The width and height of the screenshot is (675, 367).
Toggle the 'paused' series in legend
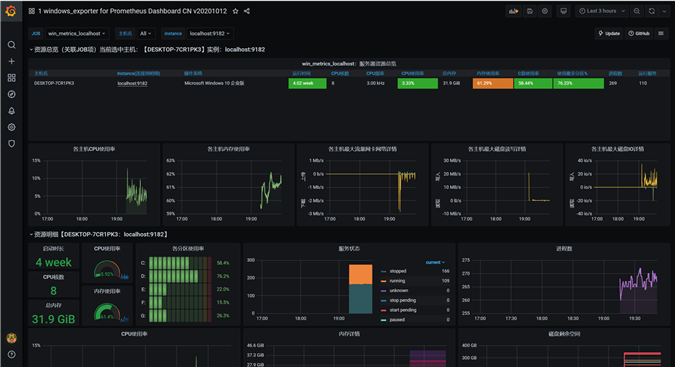click(x=397, y=320)
